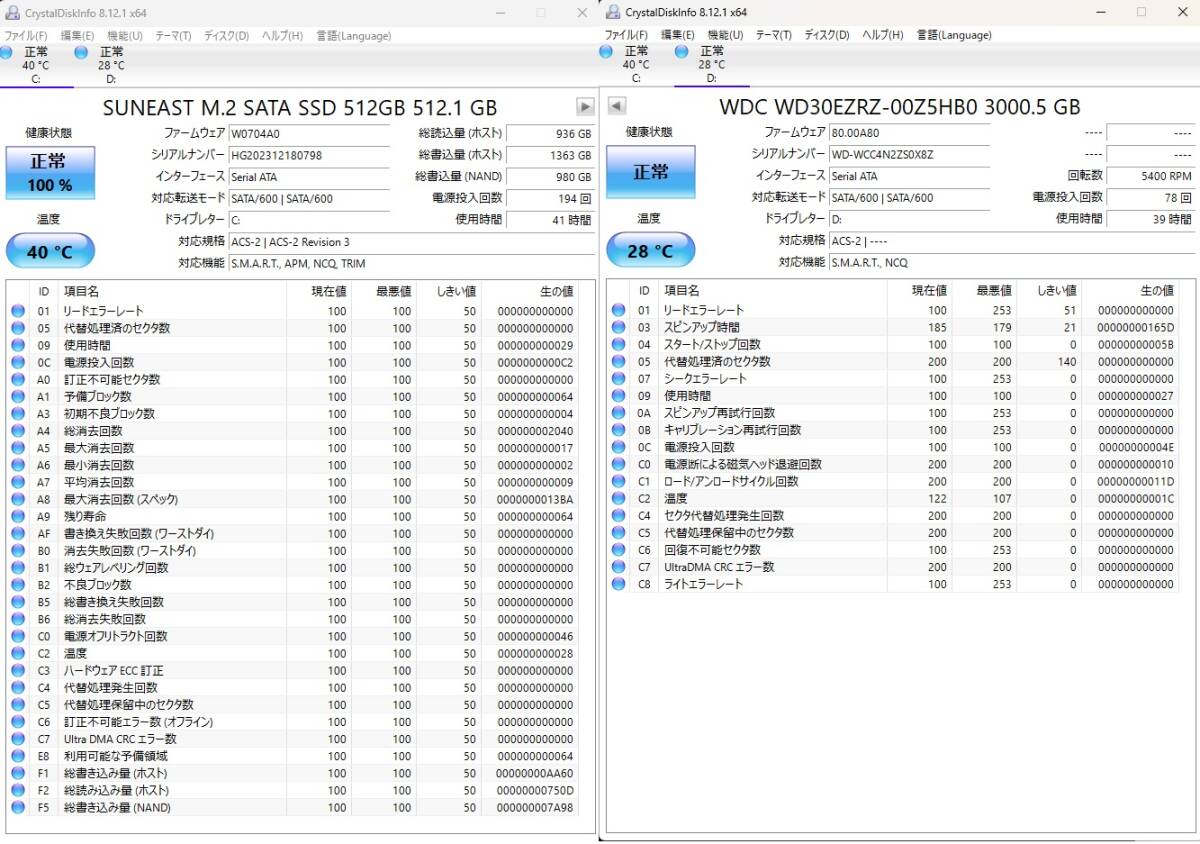Click status icon of 総書き込み量 (NAND) row
Image resolution: width=1200 pixels, height=844 pixels.
18,807
